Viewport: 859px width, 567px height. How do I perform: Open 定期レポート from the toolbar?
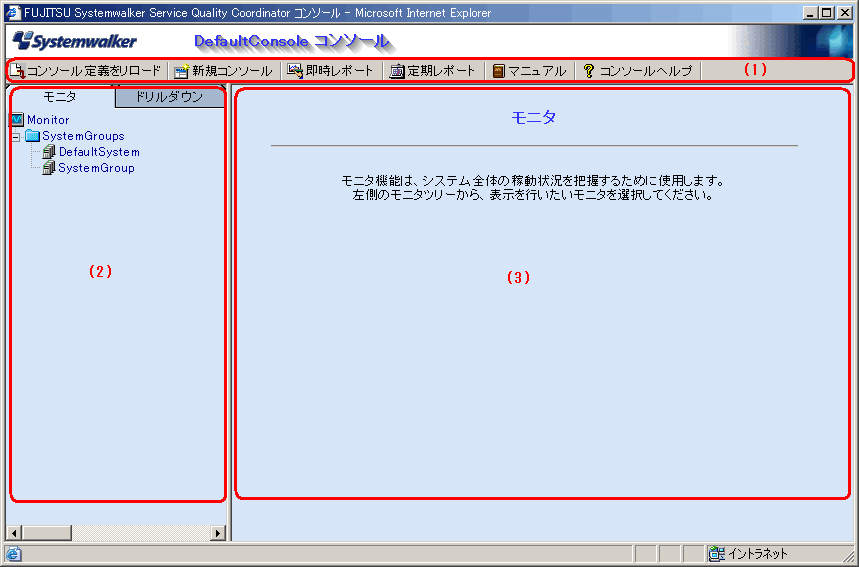coord(432,71)
